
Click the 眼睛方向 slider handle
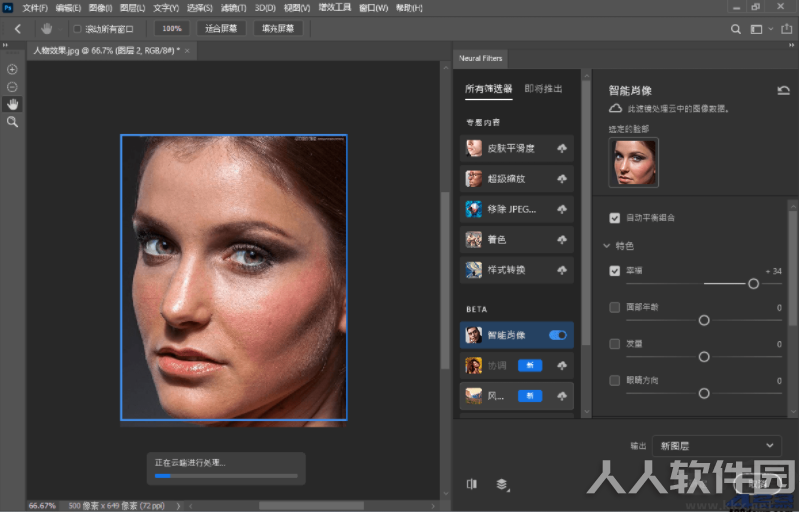pyautogui.click(x=704, y=393)
